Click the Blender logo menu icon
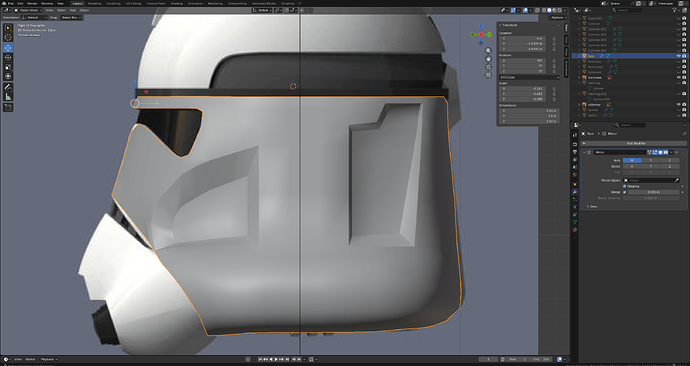The width and height of the screenshot is (690, 366). [x=4, y=3]
